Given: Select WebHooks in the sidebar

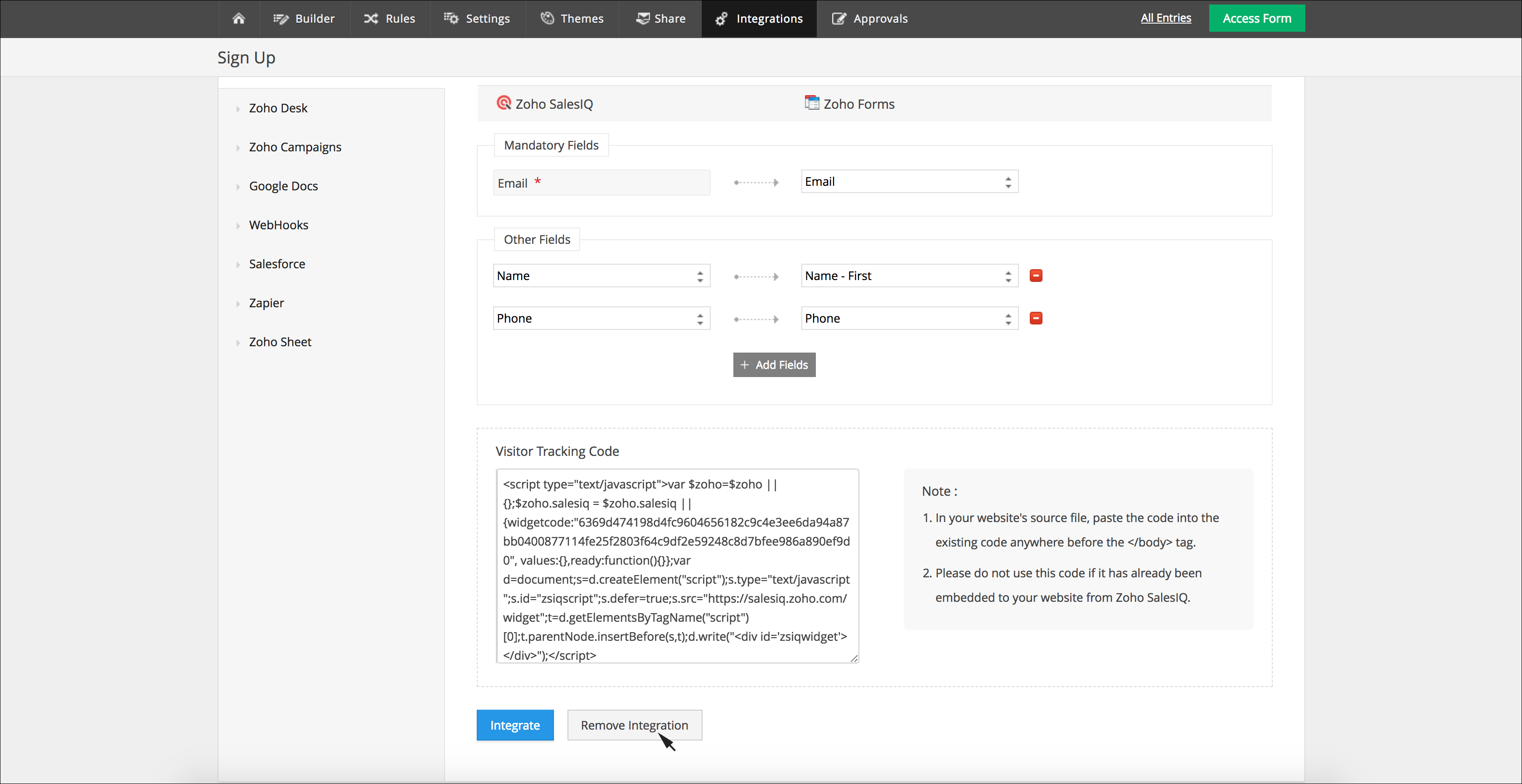Looking at the screenshot, I should pyautogui.click(x=278, y=225).
